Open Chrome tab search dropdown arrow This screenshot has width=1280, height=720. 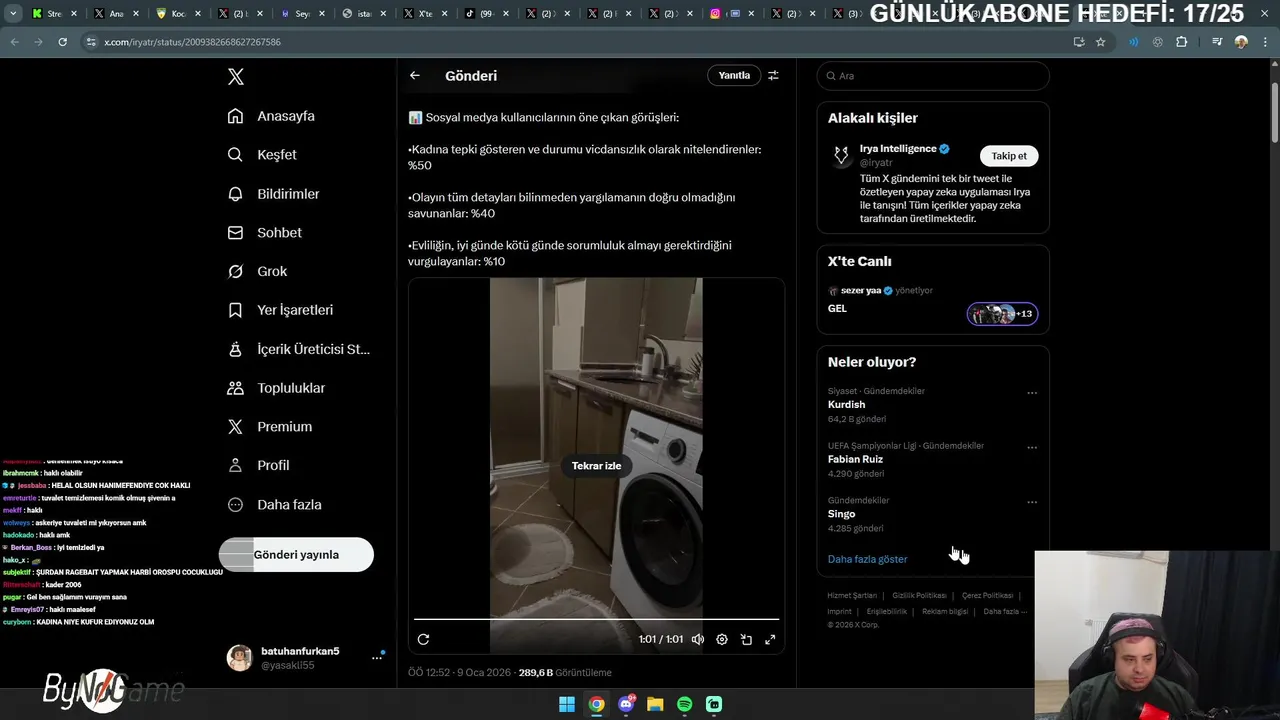pos(13,14)
